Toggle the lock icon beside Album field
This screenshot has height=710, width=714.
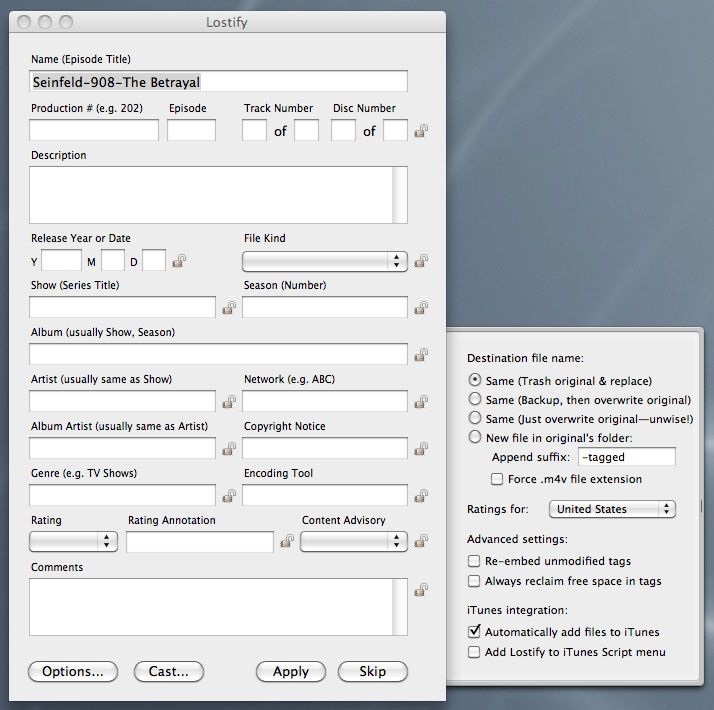tap(421, 355)
